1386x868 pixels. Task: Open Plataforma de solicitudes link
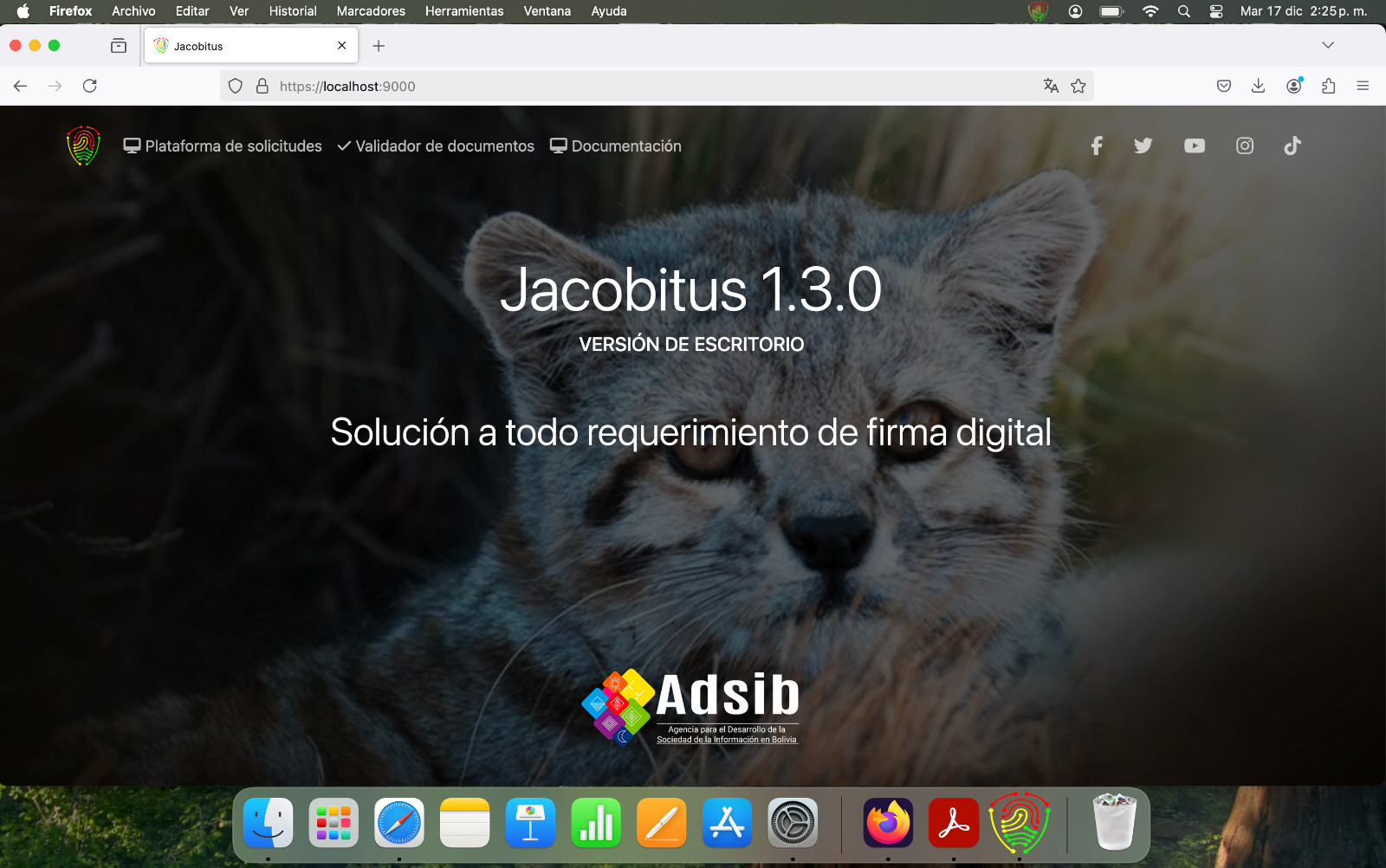(x=223, y=146)
